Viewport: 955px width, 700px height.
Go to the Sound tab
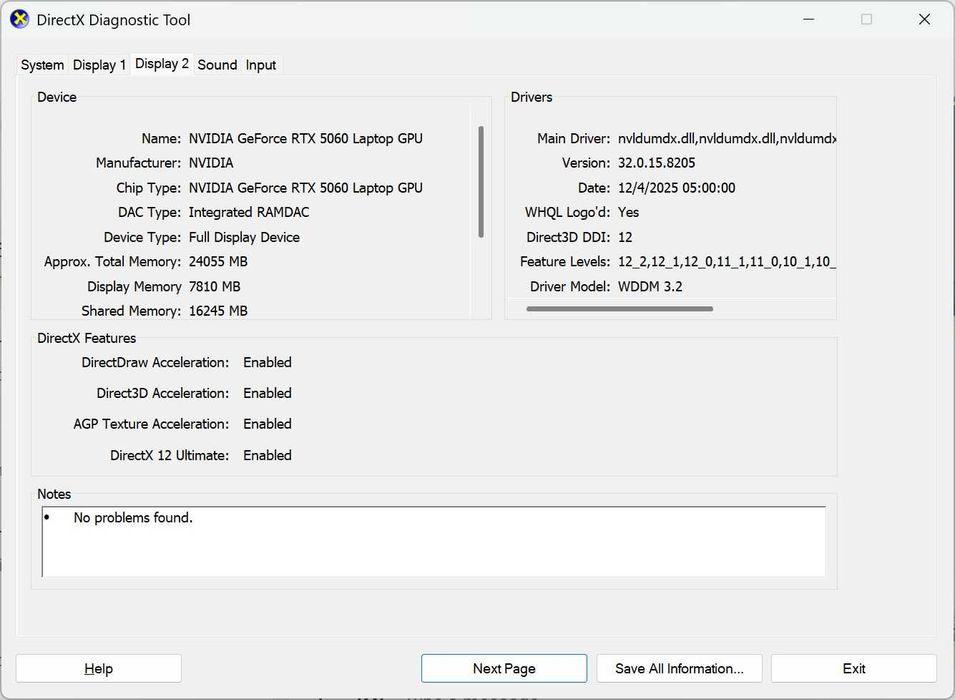coord(217,65)
